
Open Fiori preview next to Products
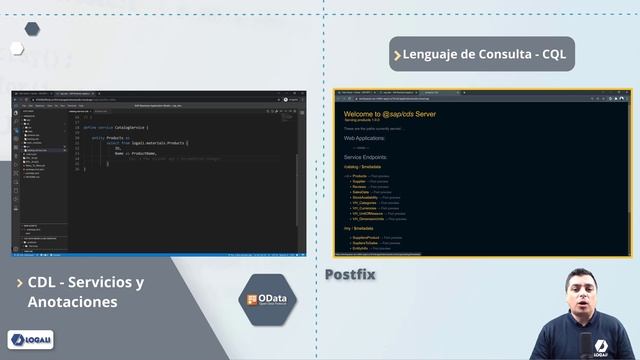380,176
